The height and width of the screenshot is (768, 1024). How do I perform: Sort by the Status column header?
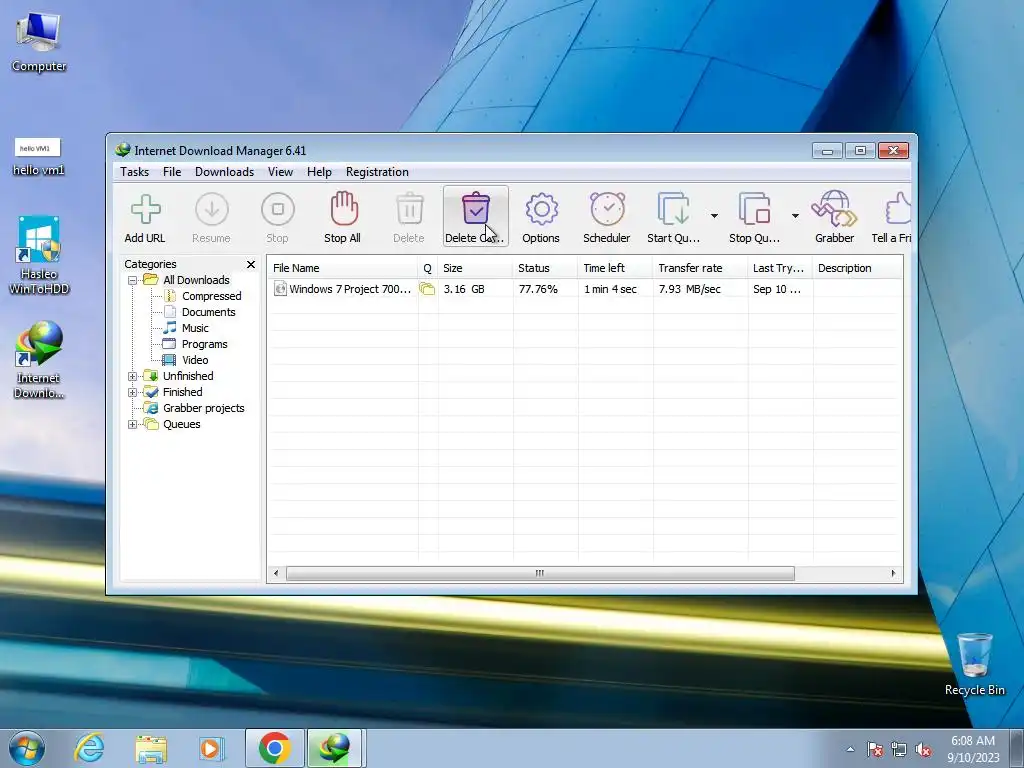tap(545, 268)
